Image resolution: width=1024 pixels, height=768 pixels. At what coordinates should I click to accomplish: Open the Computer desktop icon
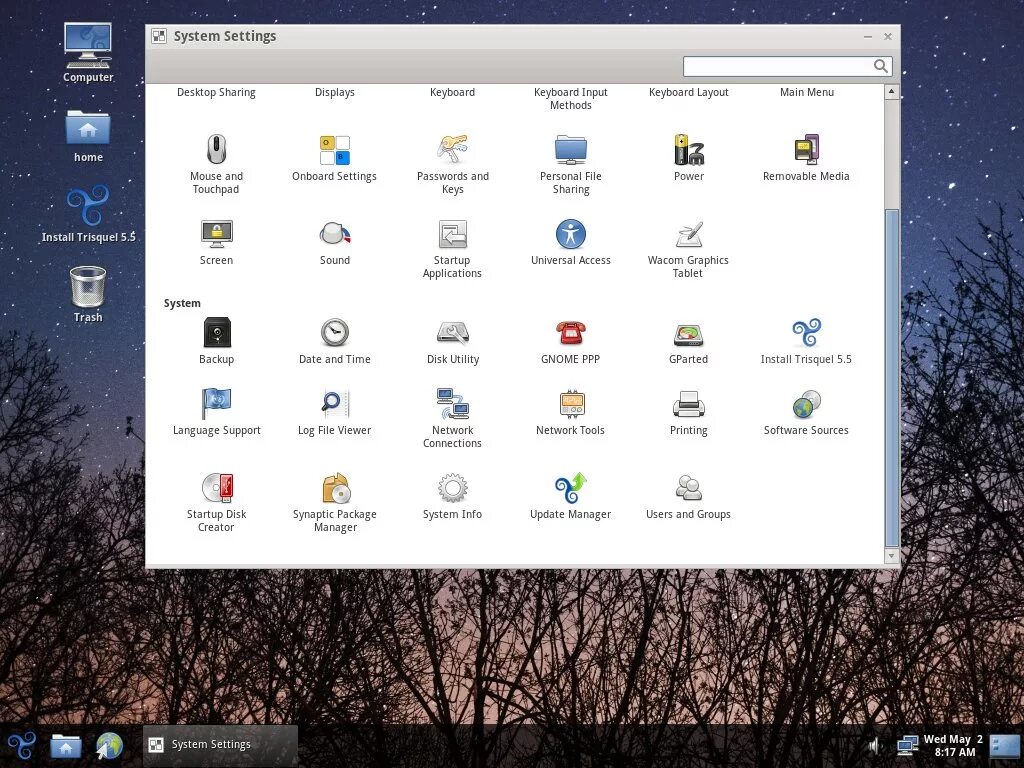point(88,53)
